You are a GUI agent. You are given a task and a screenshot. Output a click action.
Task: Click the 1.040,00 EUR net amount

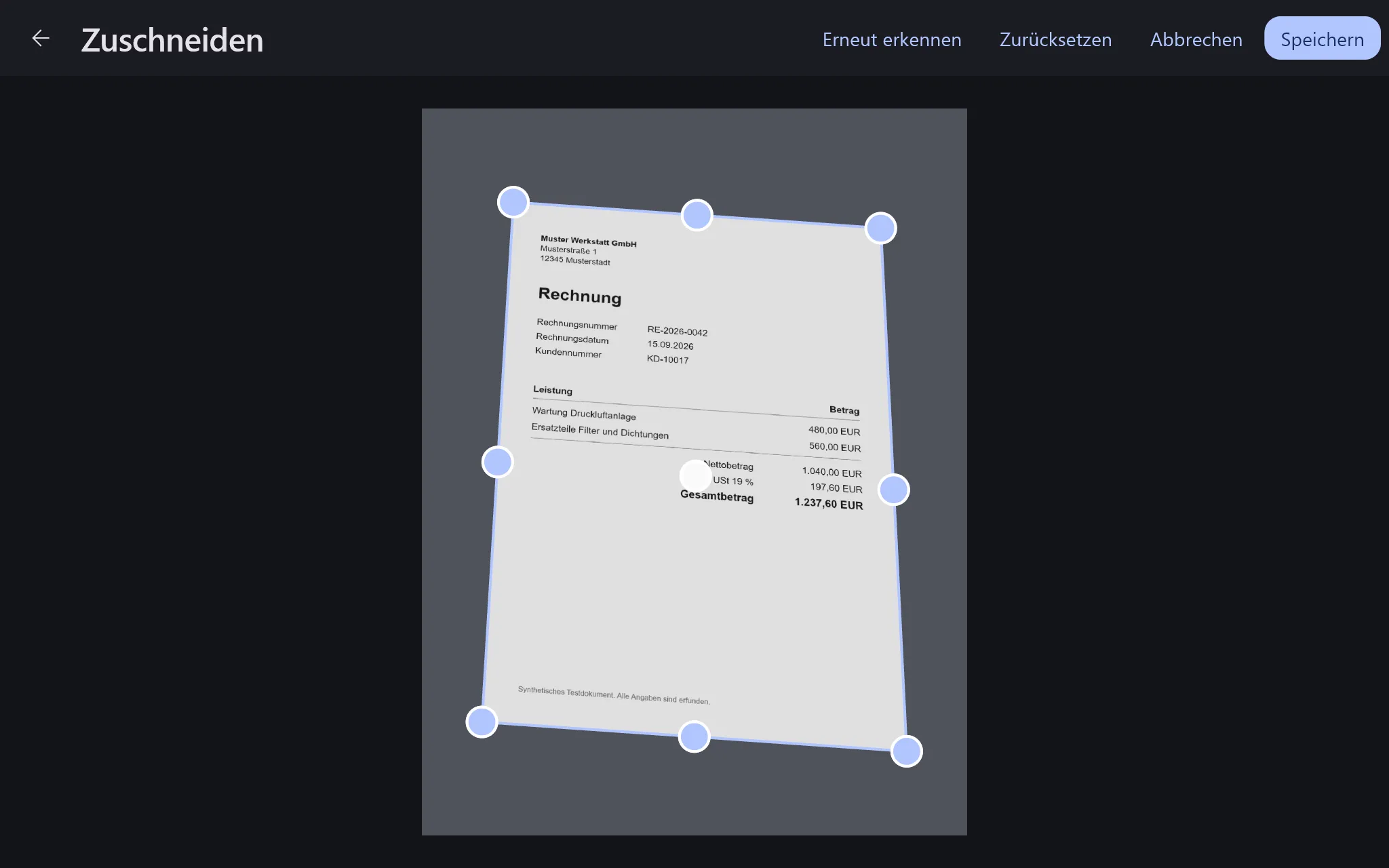832,472
